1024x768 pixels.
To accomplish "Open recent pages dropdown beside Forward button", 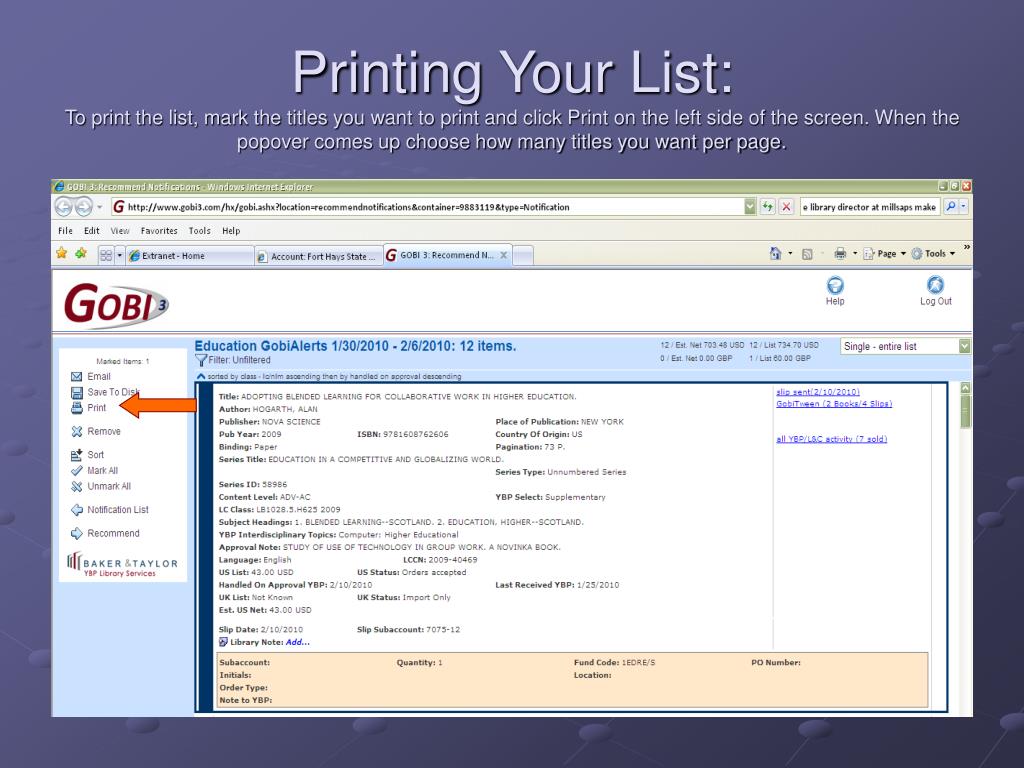I will tap(100, 208).
